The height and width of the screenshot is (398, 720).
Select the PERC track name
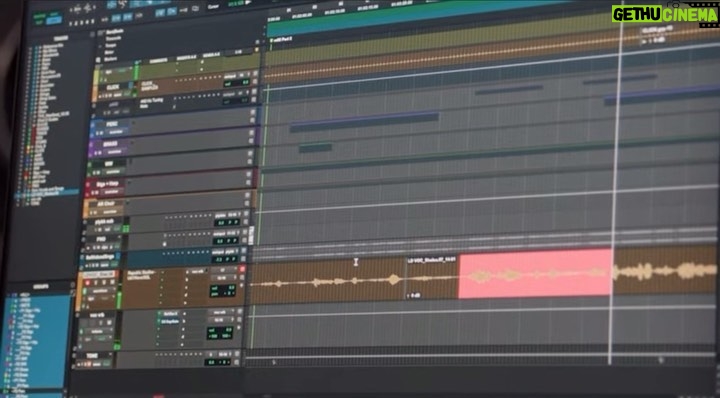[x=112, y=124]
